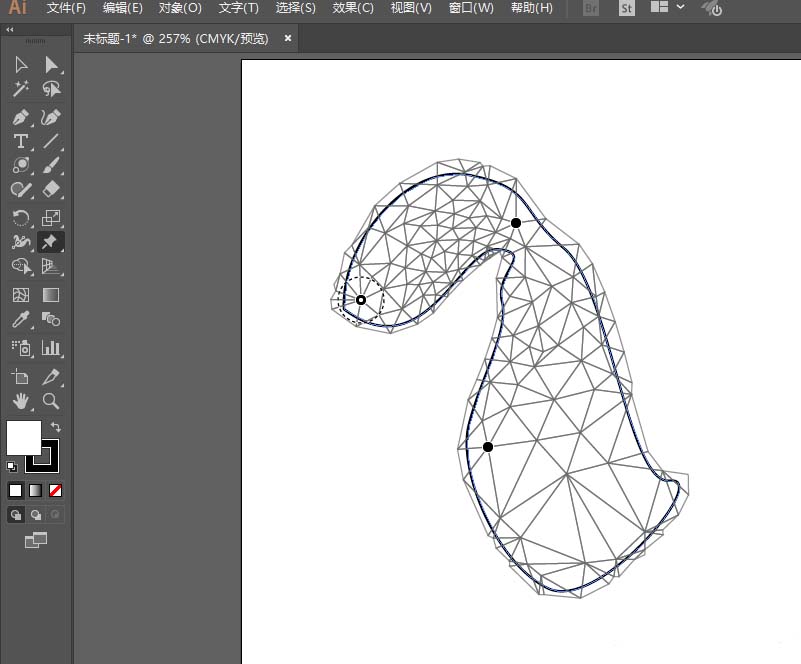Activate the Eyedropper tool
The image size is (801, 664).
tap(20, 320)
